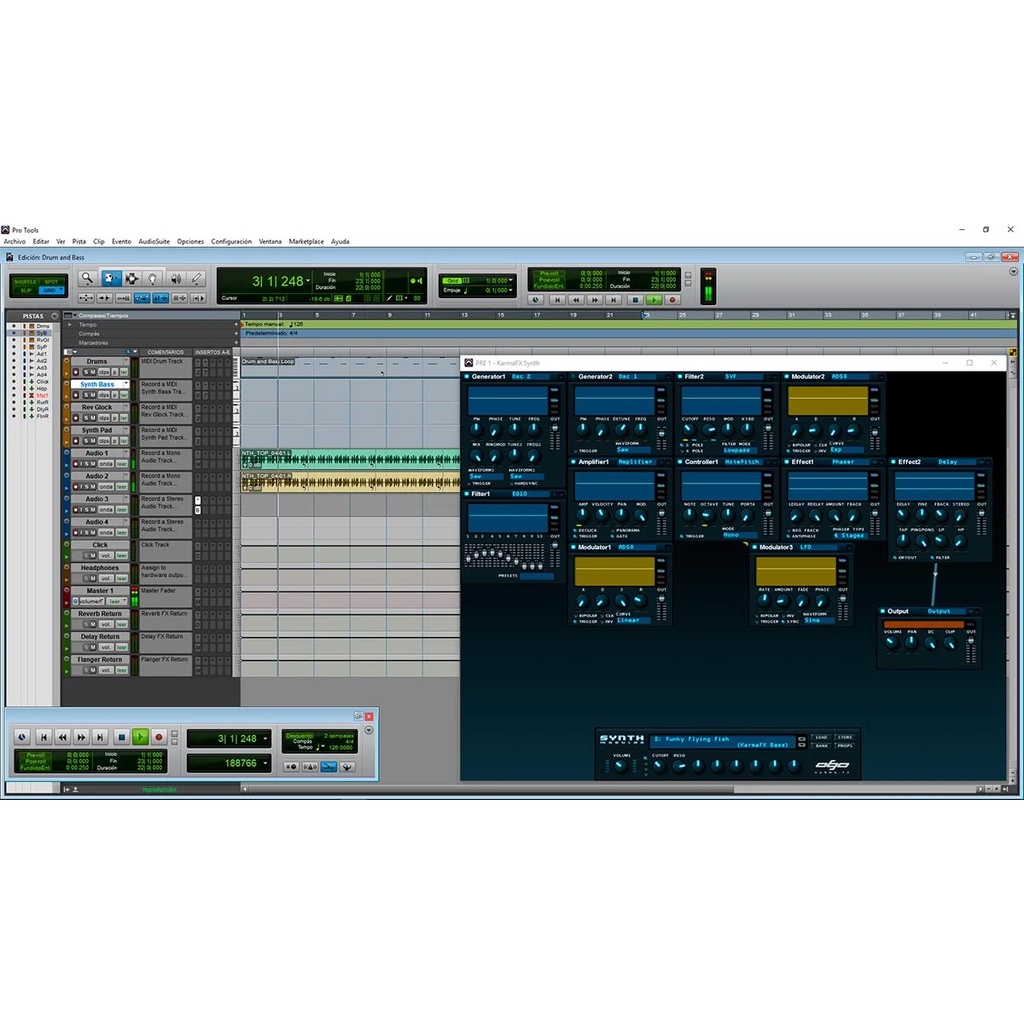Click the Master 1 volume view selector
The height and width of the screenshot is (1024, 1024).
tap(91, 601)
